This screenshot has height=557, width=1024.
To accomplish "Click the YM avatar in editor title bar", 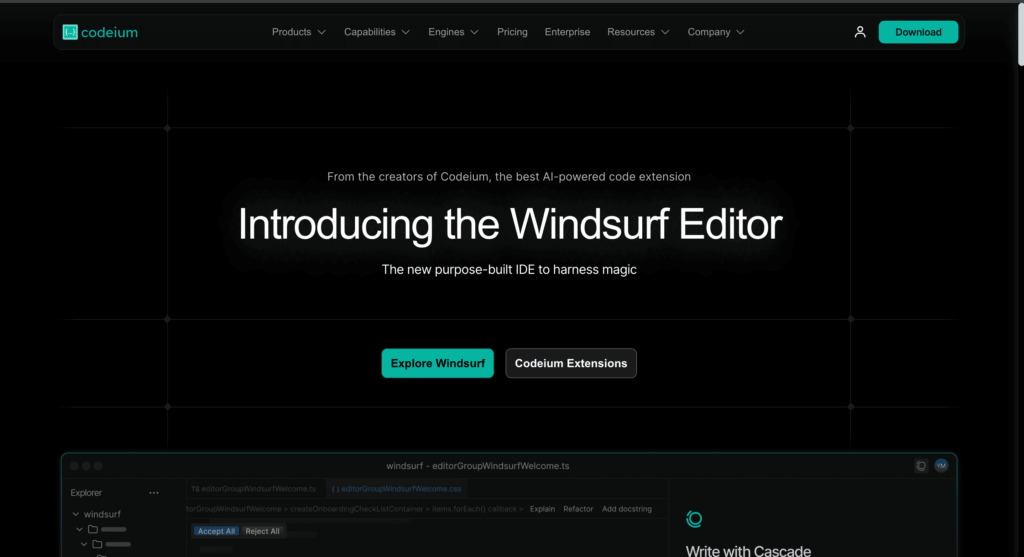I will (x=941, y=466).
